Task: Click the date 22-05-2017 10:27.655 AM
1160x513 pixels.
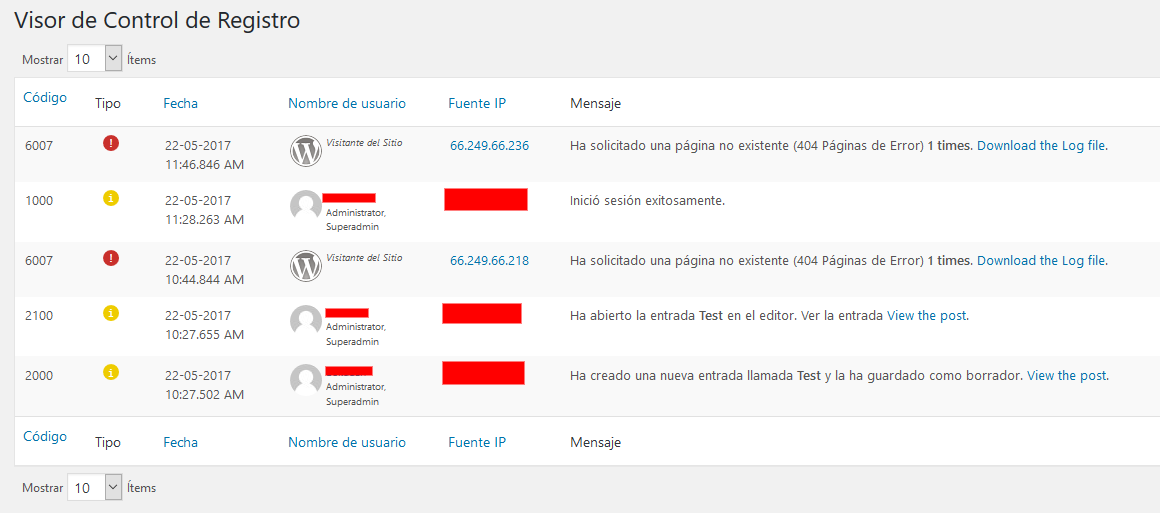Action: [204, 325]
